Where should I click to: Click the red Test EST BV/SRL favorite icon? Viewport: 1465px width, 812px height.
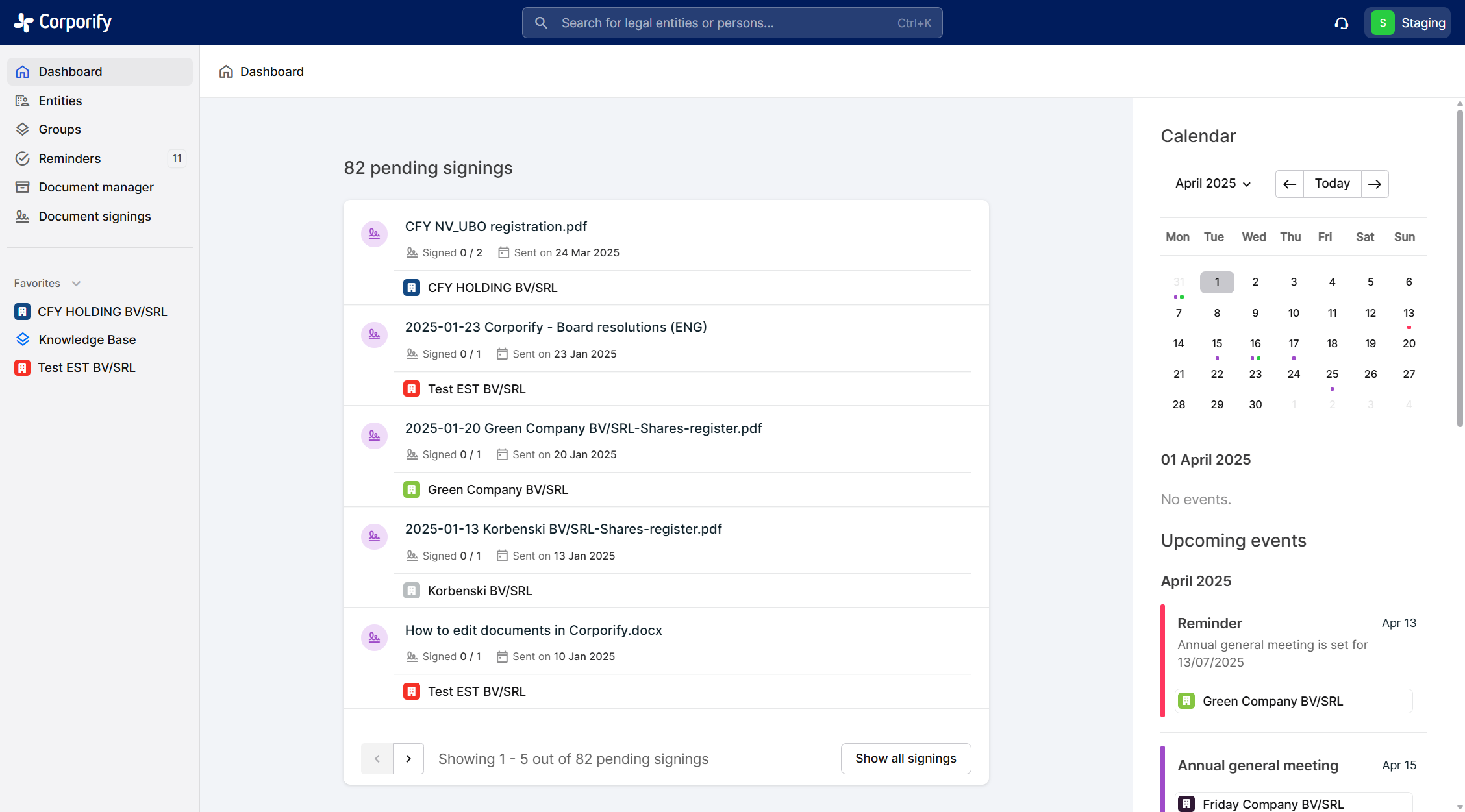coord(23,368)
